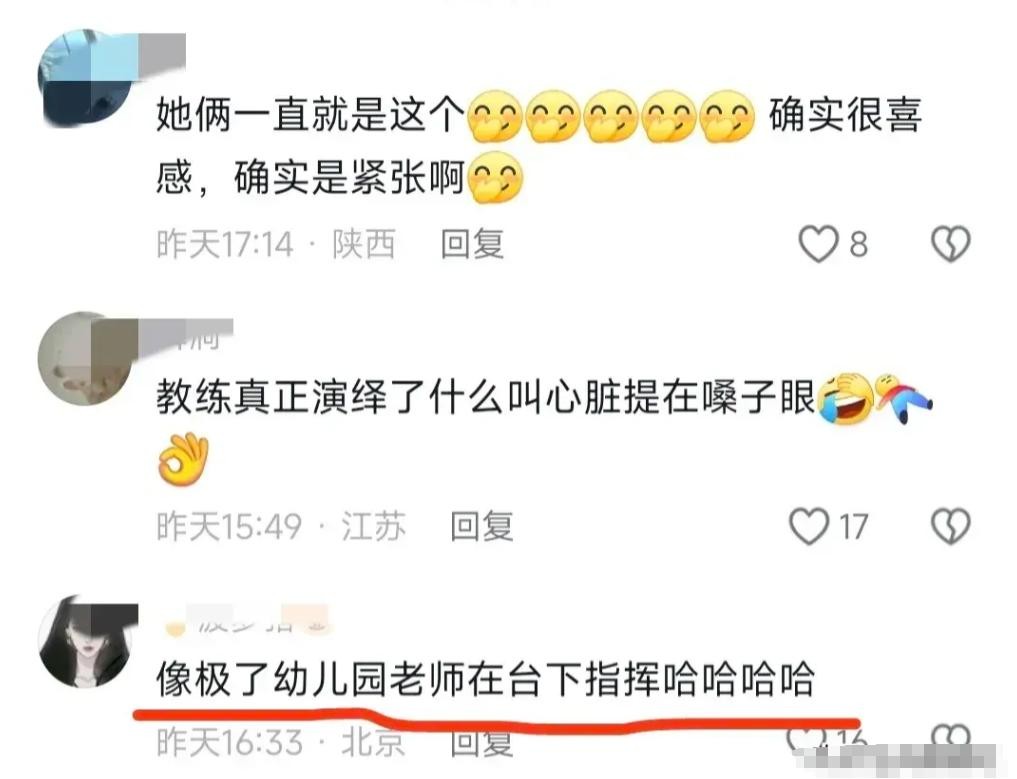
Task: Like the Shaanxi comment with 8 likes
Action: click(x=818, y=244)
